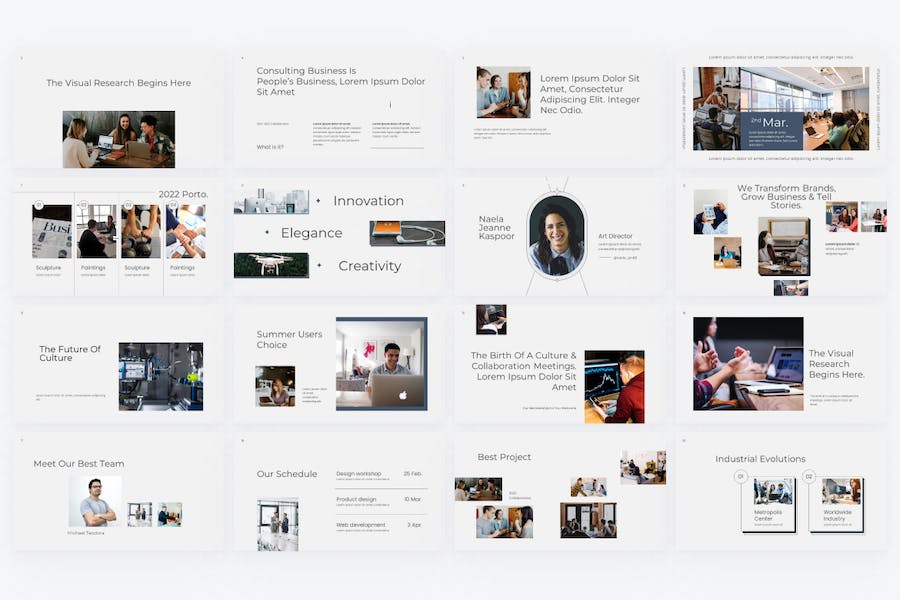Click the star bullet before Creativity
This screenshot has width=900, height=600.
(x=318, y=266)
